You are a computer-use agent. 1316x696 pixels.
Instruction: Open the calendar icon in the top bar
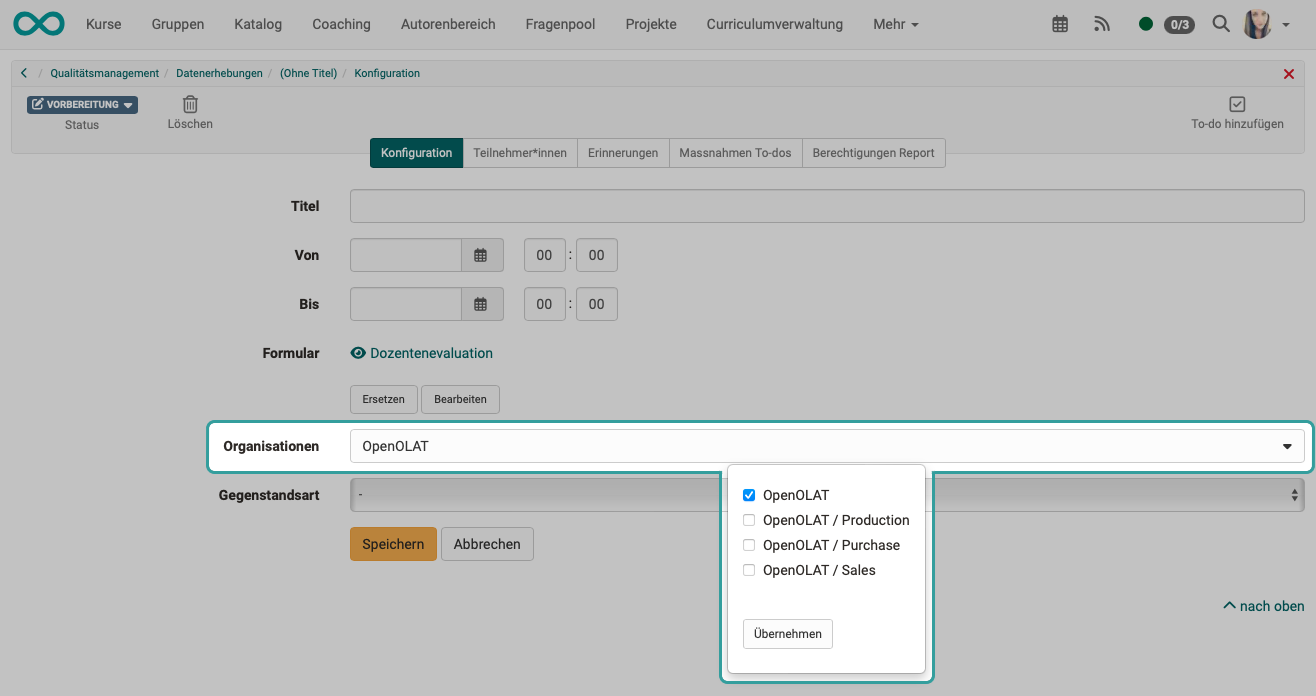coord(1059,23)
